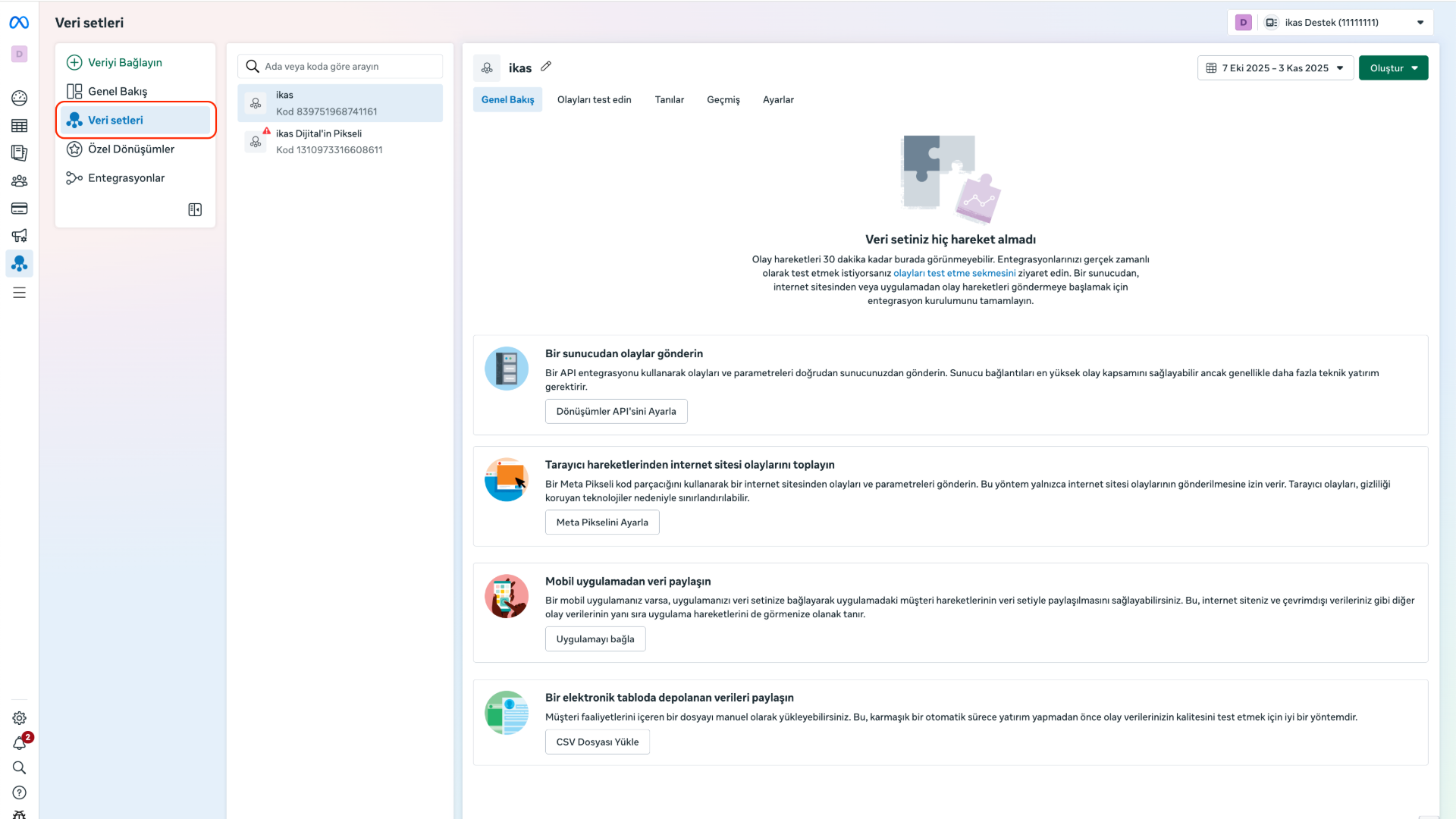1456x819 pixels.
Task: Click the Veri setleri page title
Action: tap(89, 23)
